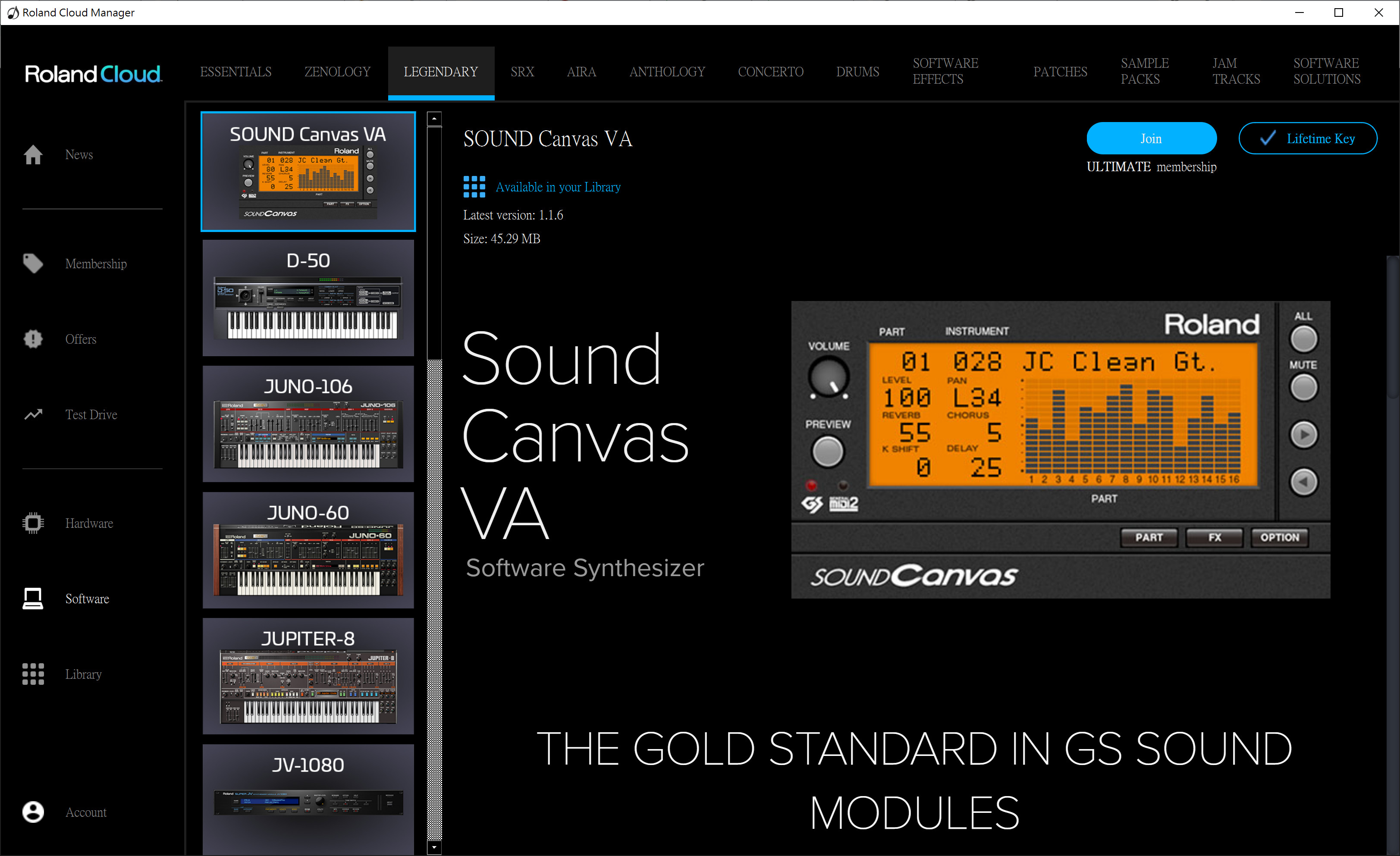This screenshot has height=856, width=1400.
Task: Click the Test Drive trend icon
Action: (33, 415)
